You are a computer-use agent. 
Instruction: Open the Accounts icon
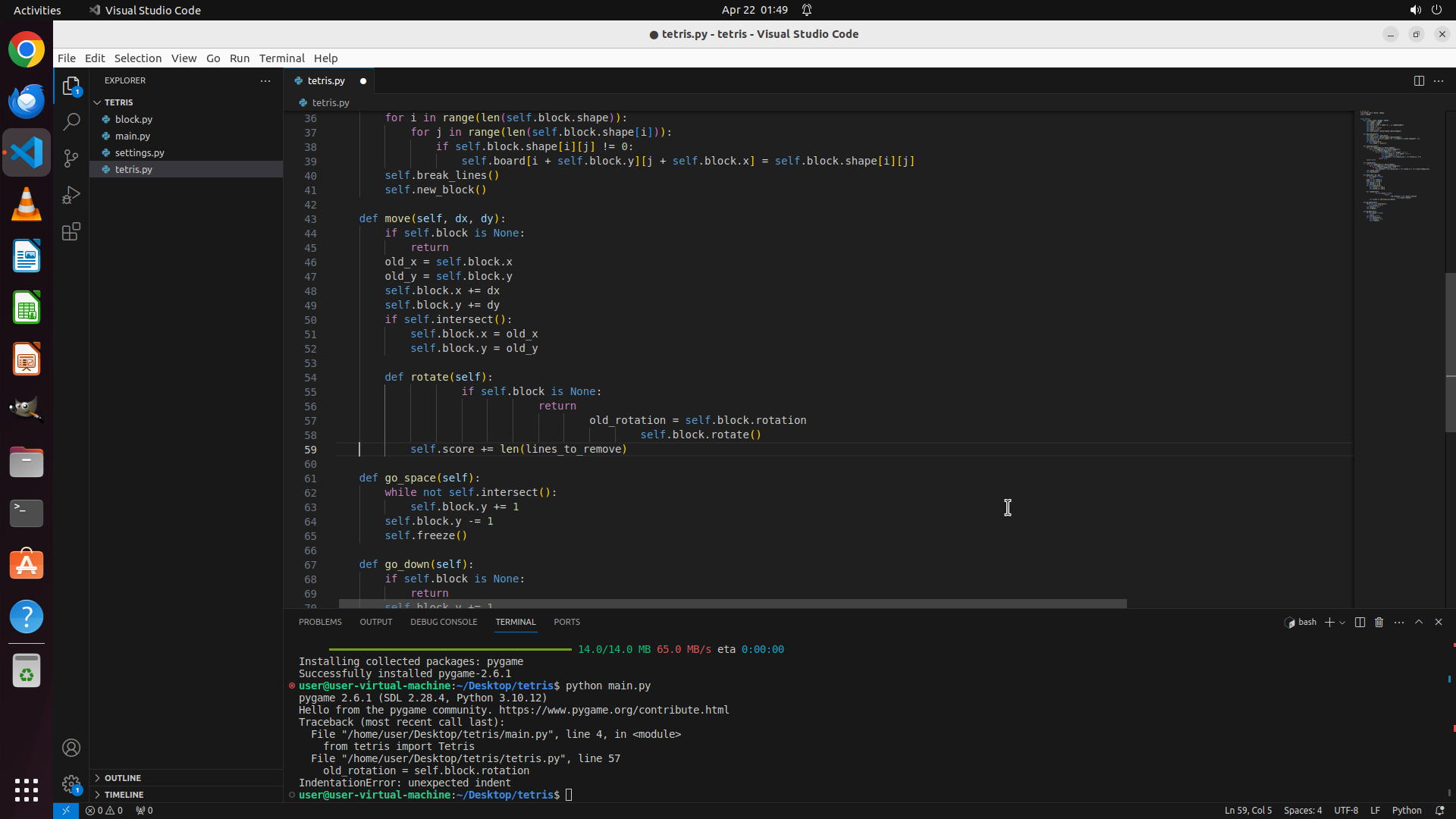pyautogui.click(x=71, y=748)
